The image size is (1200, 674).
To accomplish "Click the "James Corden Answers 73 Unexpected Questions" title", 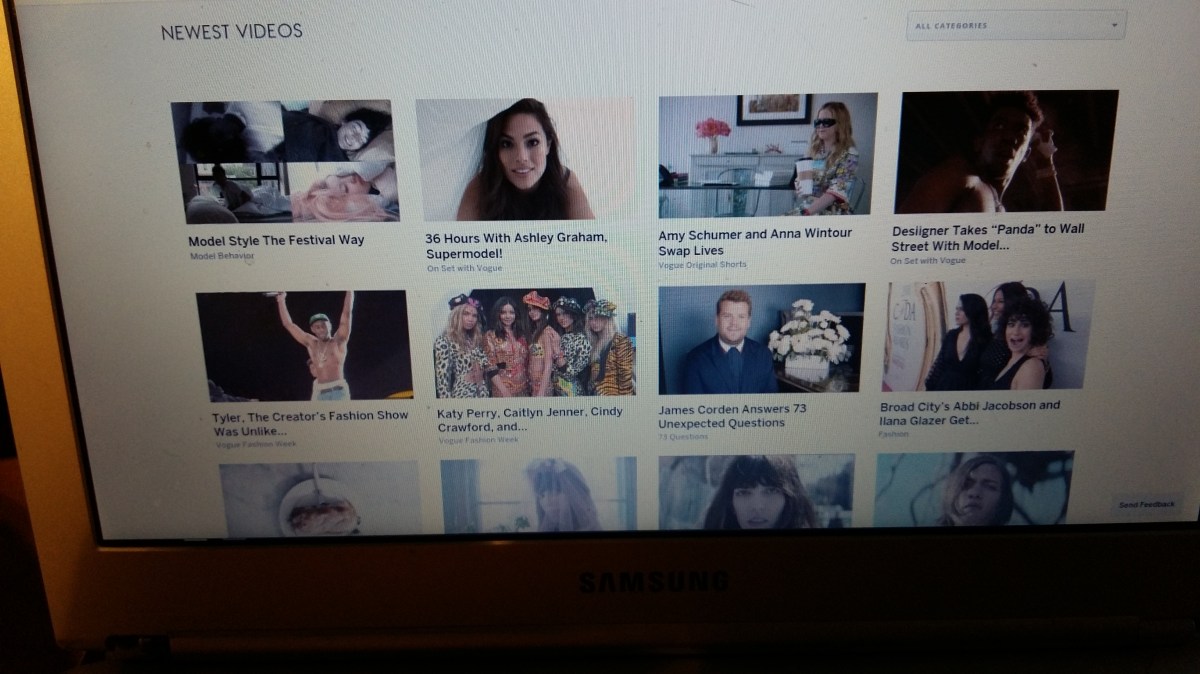I will point(732,416).
